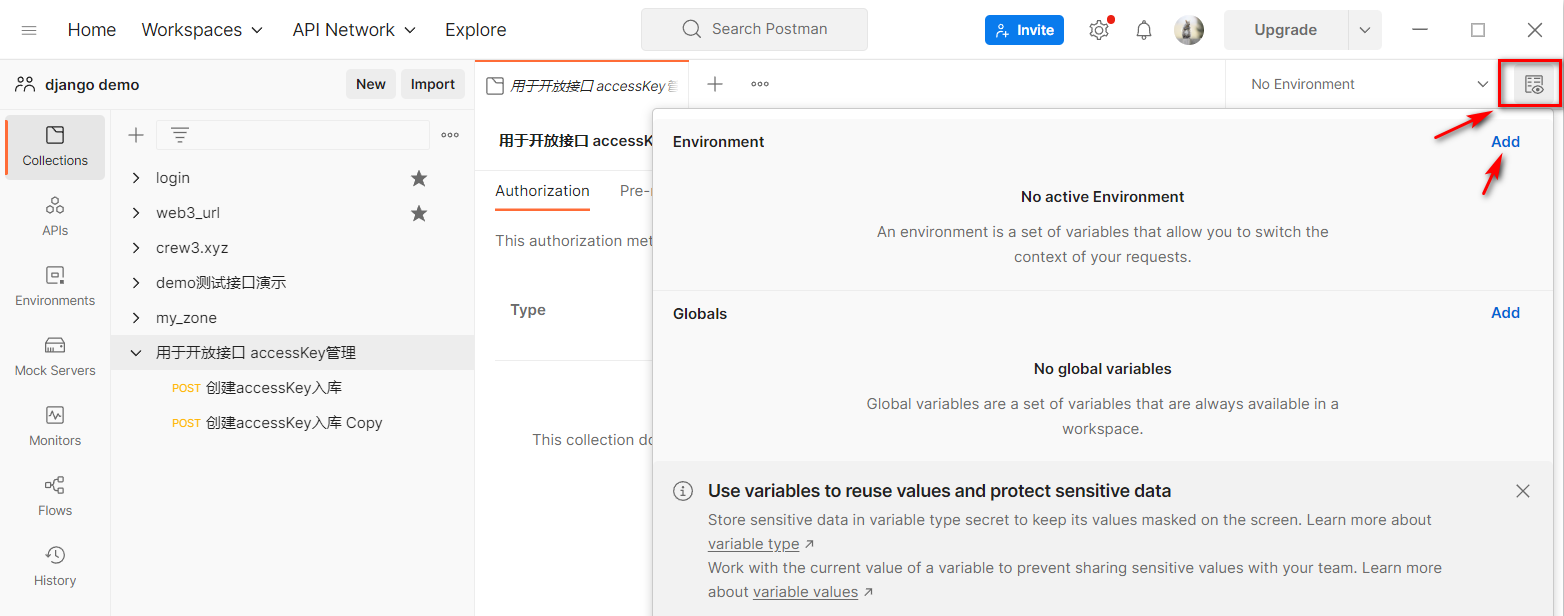
Task: Open the variable type link
Action: (754, 544)
